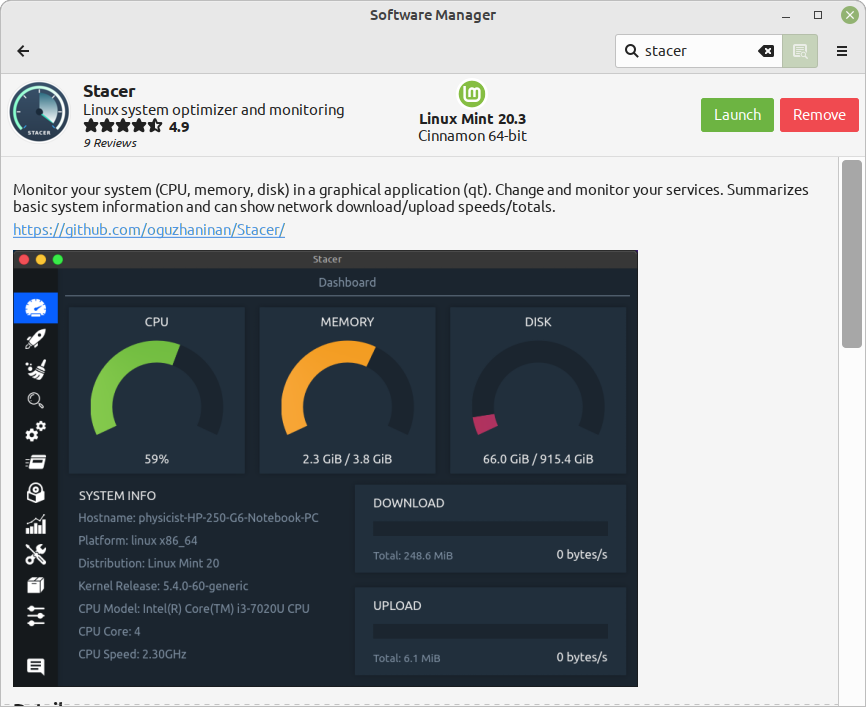Image resolution: width=866 pixels, height=707 pixels.
Task: Click the magnifier icon in search box
Action: 632,51
